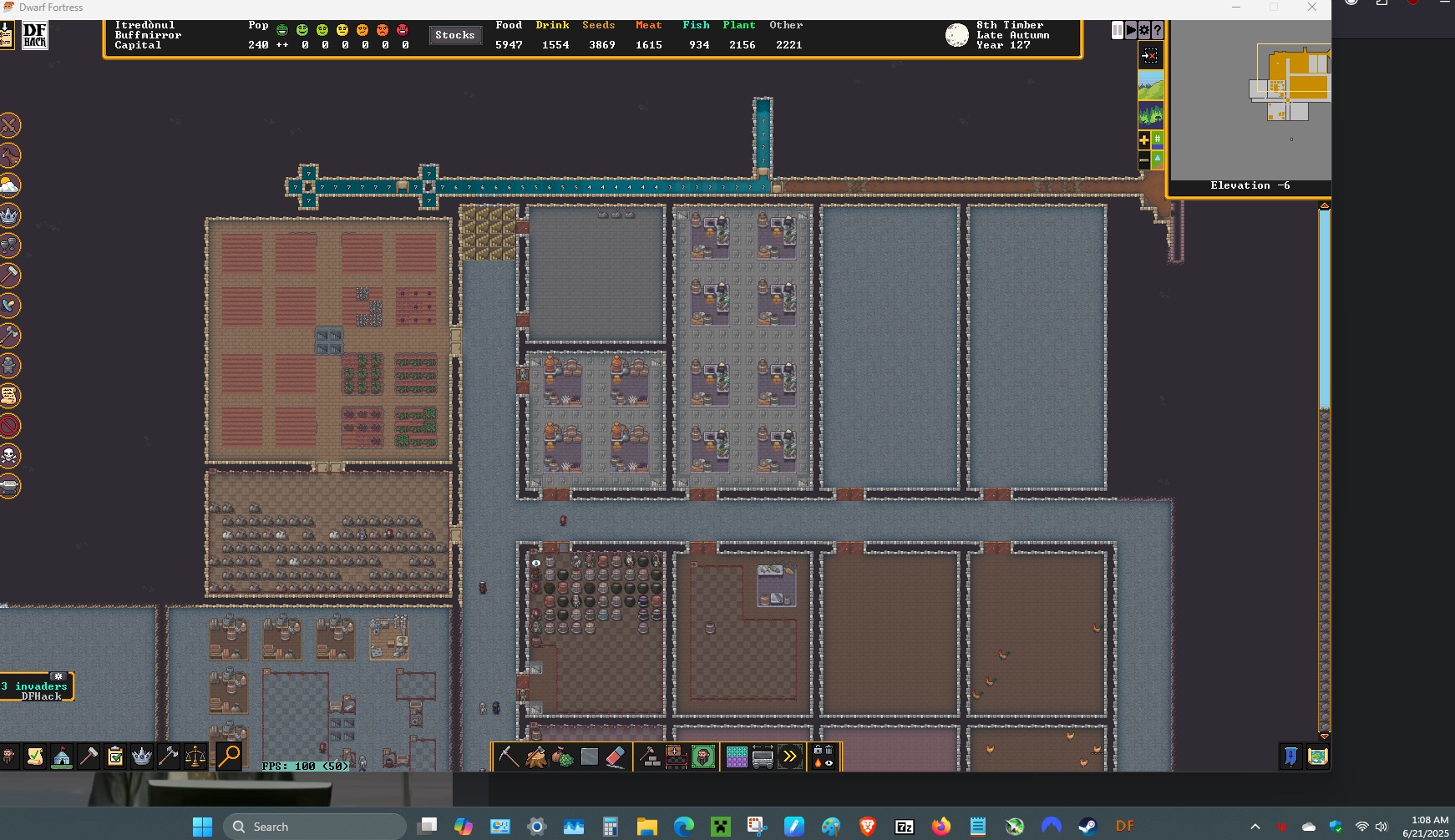The image size is (1455, 840).
Task: Open the skull and crossbones death alert
Action: 9,456
